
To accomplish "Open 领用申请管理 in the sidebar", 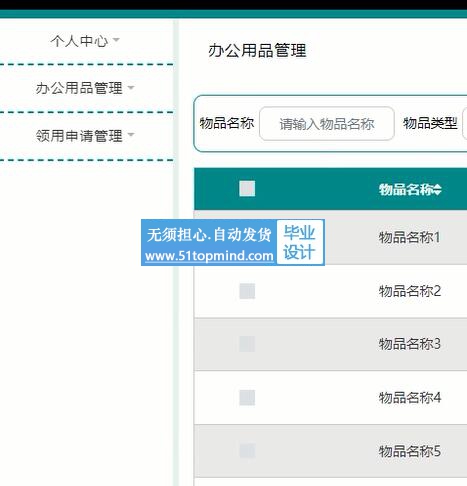I will click(x=79, y=136).
